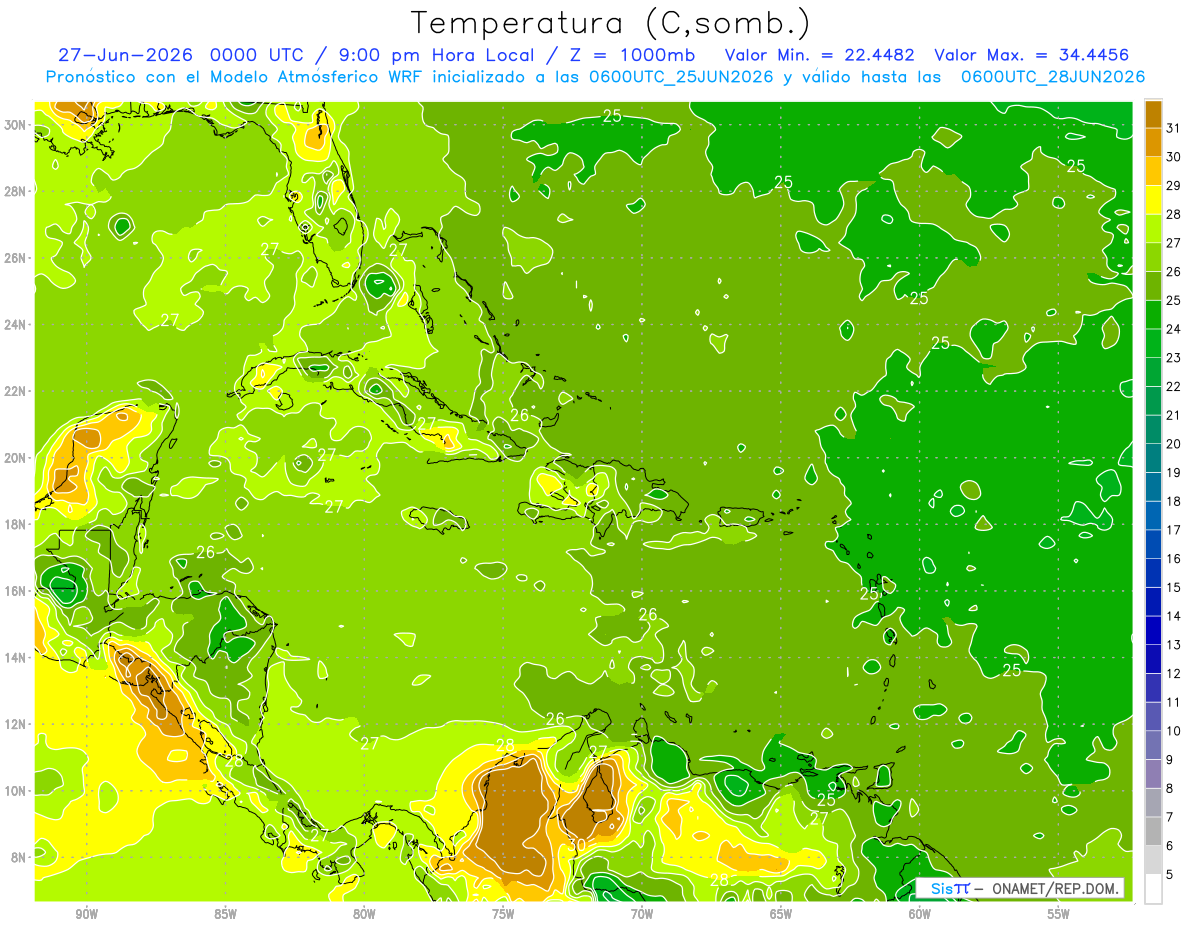Select the gray swatch between legend values 6 and 7
Viewport: 1200px width, 927px height.
[1153, 831]
